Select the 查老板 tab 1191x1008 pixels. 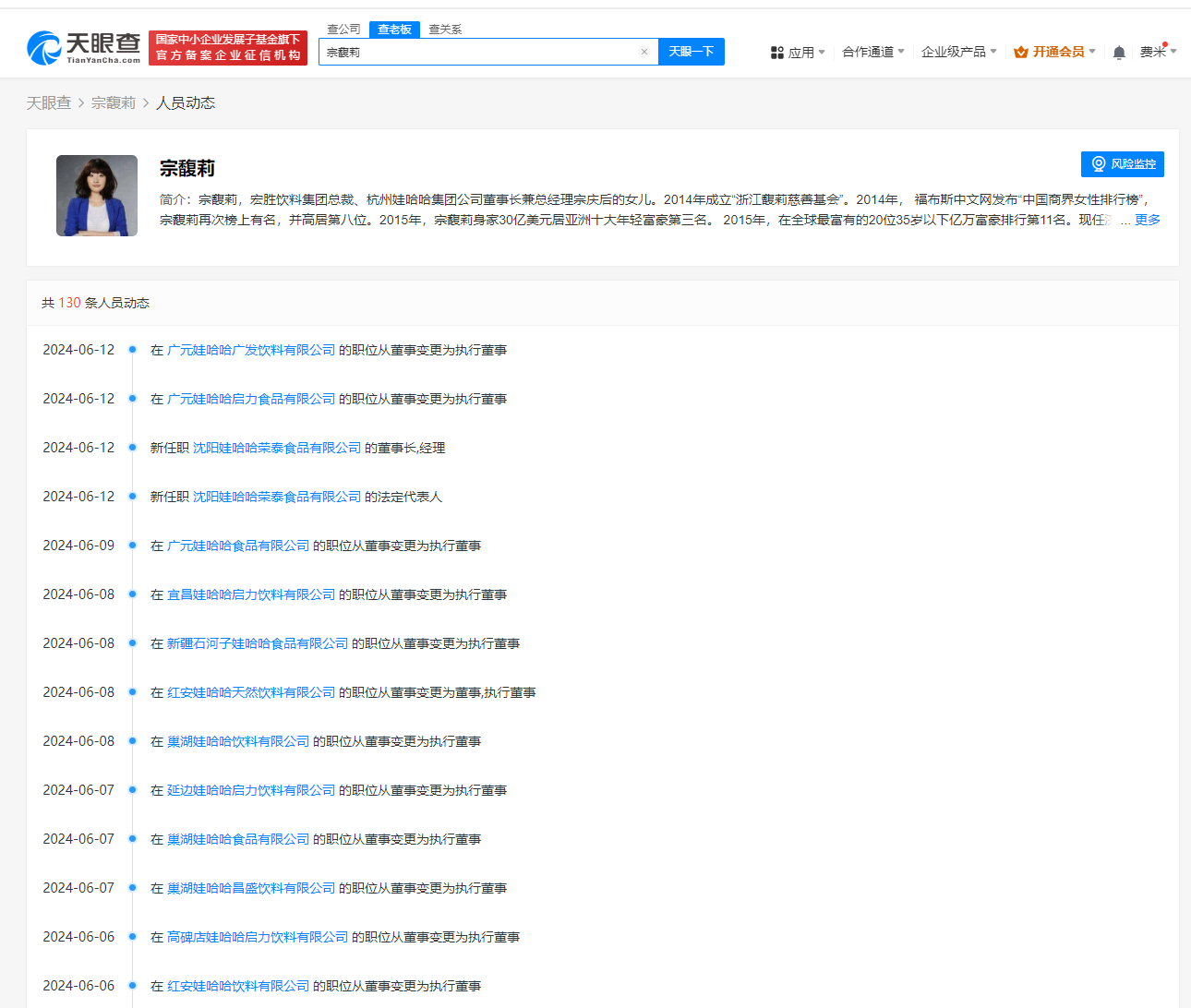[x=394, y=29]
